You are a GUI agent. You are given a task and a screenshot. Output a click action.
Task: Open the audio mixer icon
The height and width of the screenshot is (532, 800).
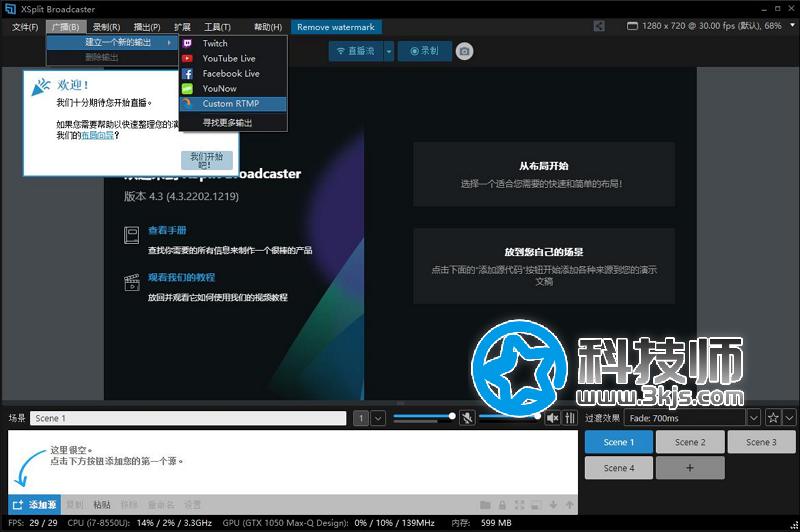pyautogui.click(x=570, y=418)
